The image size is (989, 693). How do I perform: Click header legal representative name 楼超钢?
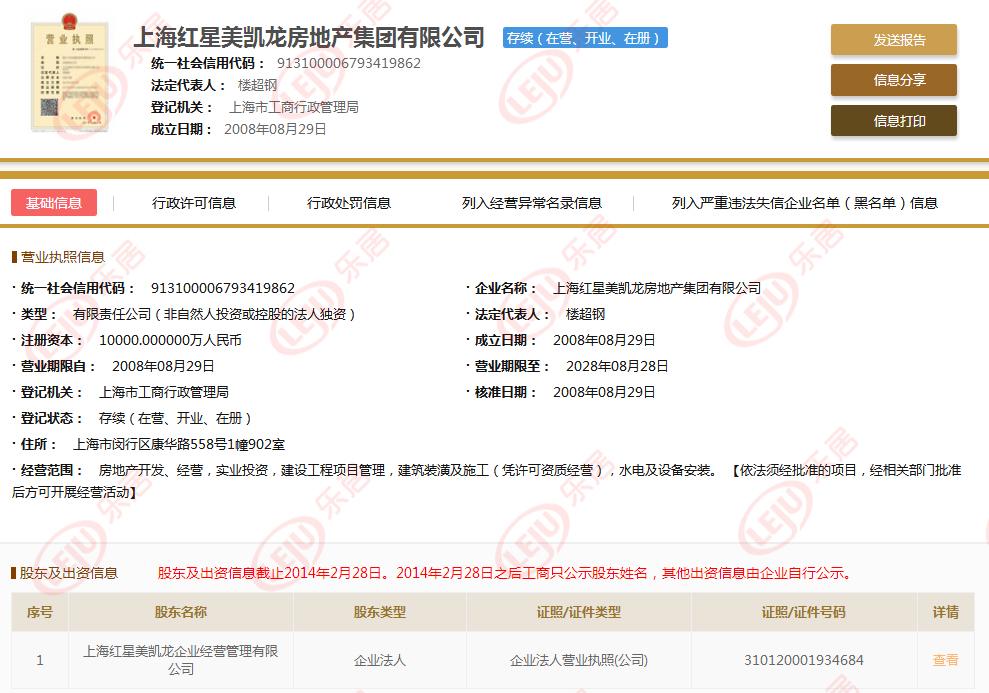pos(257,85)
